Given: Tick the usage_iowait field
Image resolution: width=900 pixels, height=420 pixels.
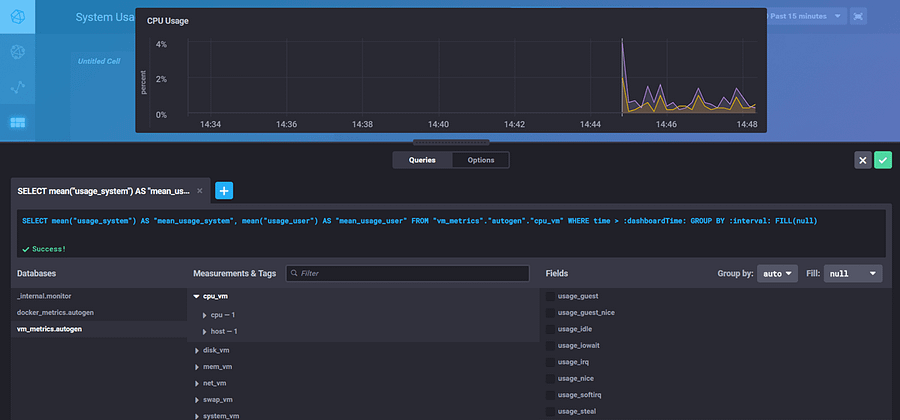Looking at the screenshot, I should pyautogui.click(x=551, y=345).
